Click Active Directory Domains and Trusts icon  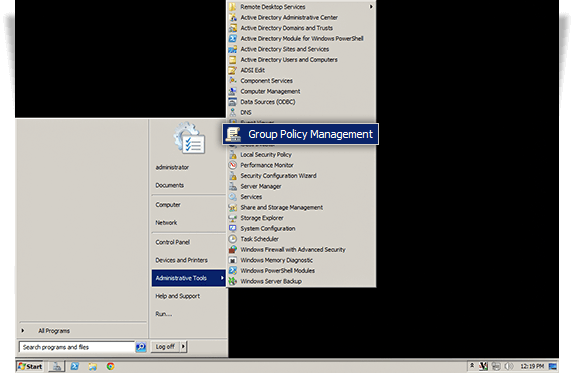click(232, 28)
